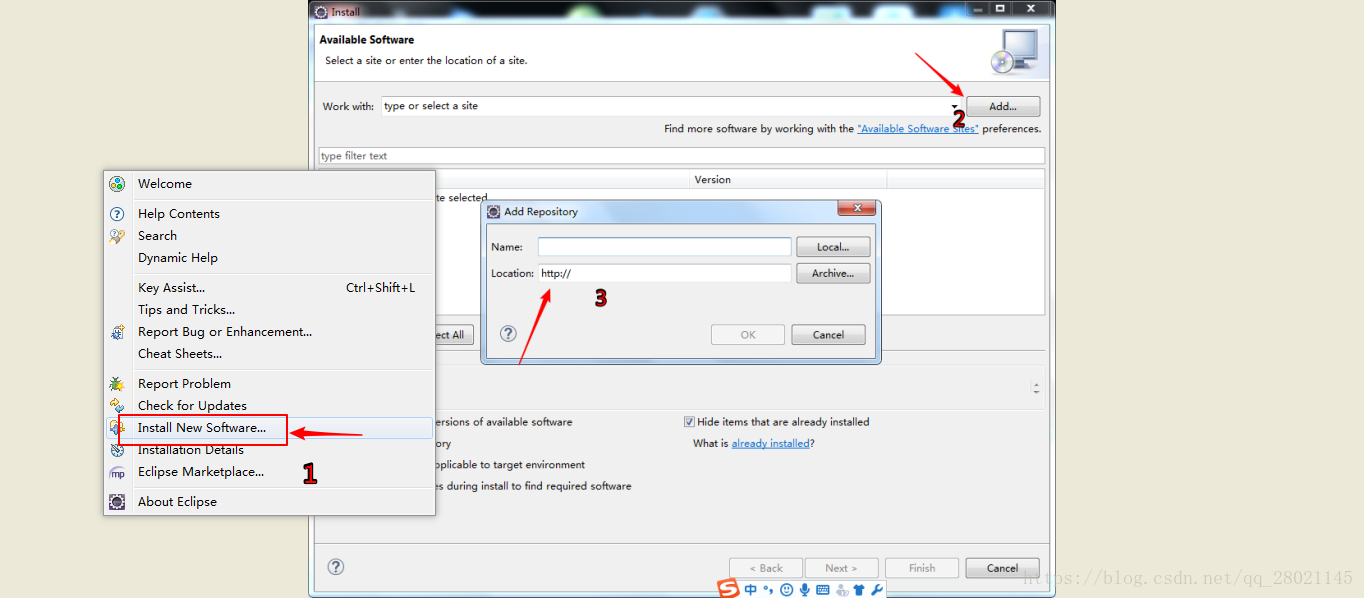Click the Archive... button

coord(833,273)
